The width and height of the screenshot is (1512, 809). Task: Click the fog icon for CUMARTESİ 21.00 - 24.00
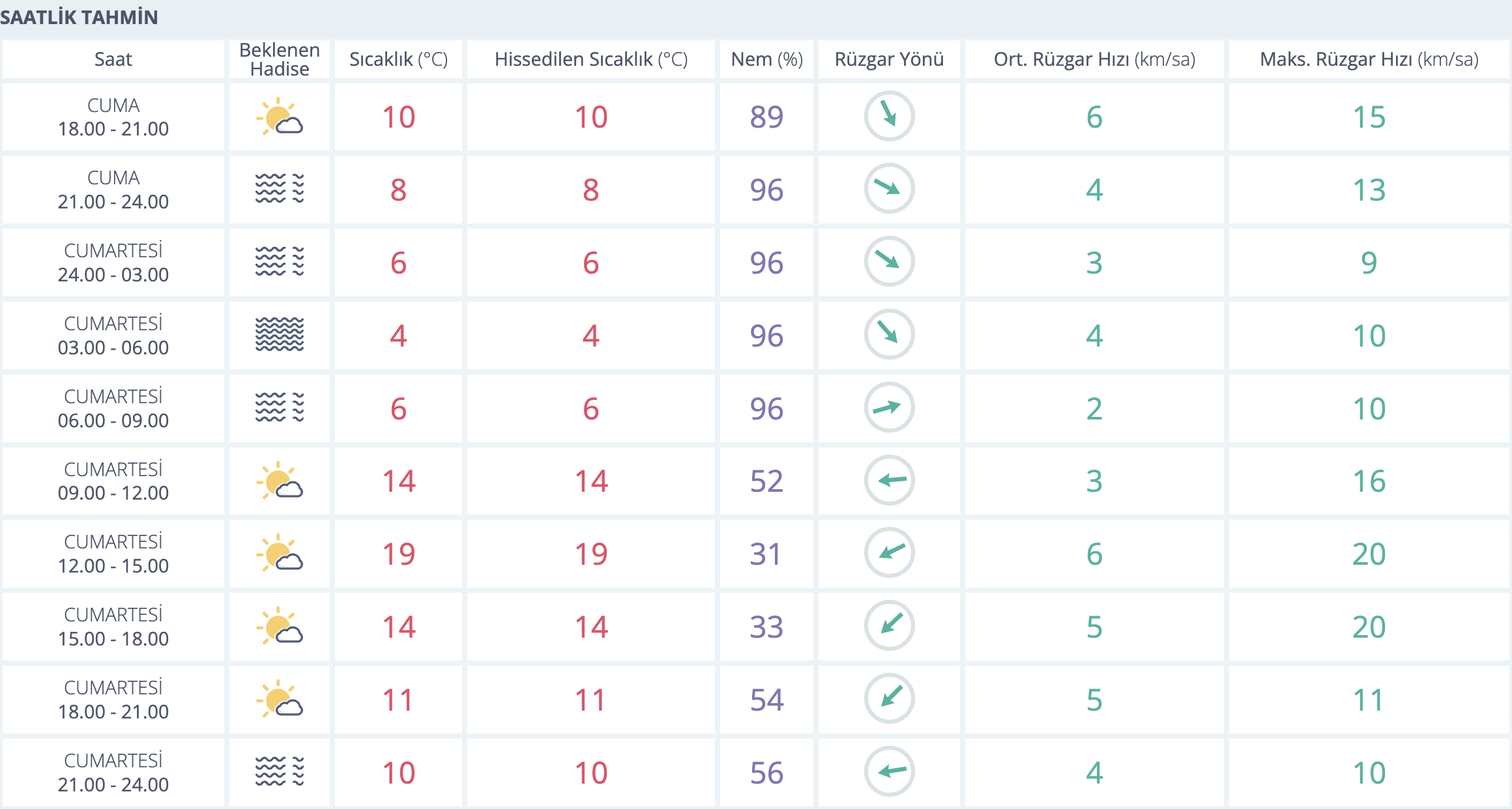[280, 772]
